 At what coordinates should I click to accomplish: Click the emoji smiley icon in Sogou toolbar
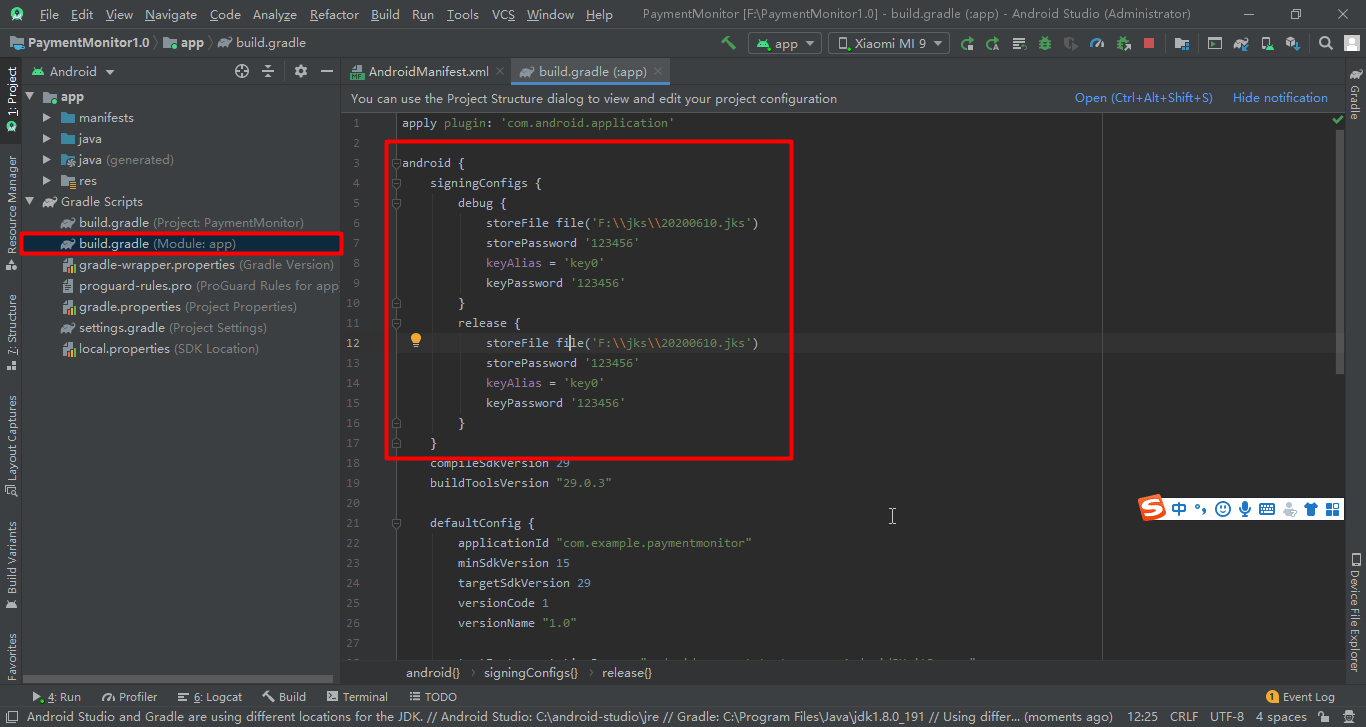tap(1222, 509)
